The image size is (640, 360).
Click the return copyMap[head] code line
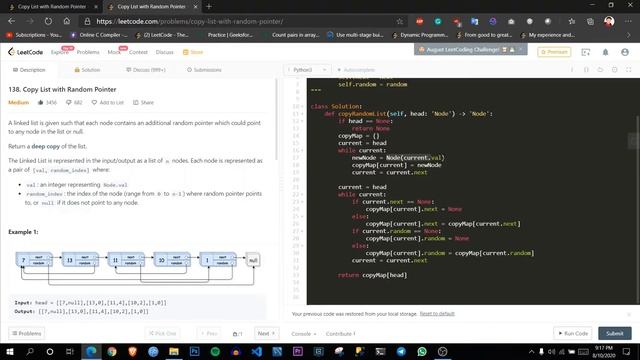coord(372,275)
